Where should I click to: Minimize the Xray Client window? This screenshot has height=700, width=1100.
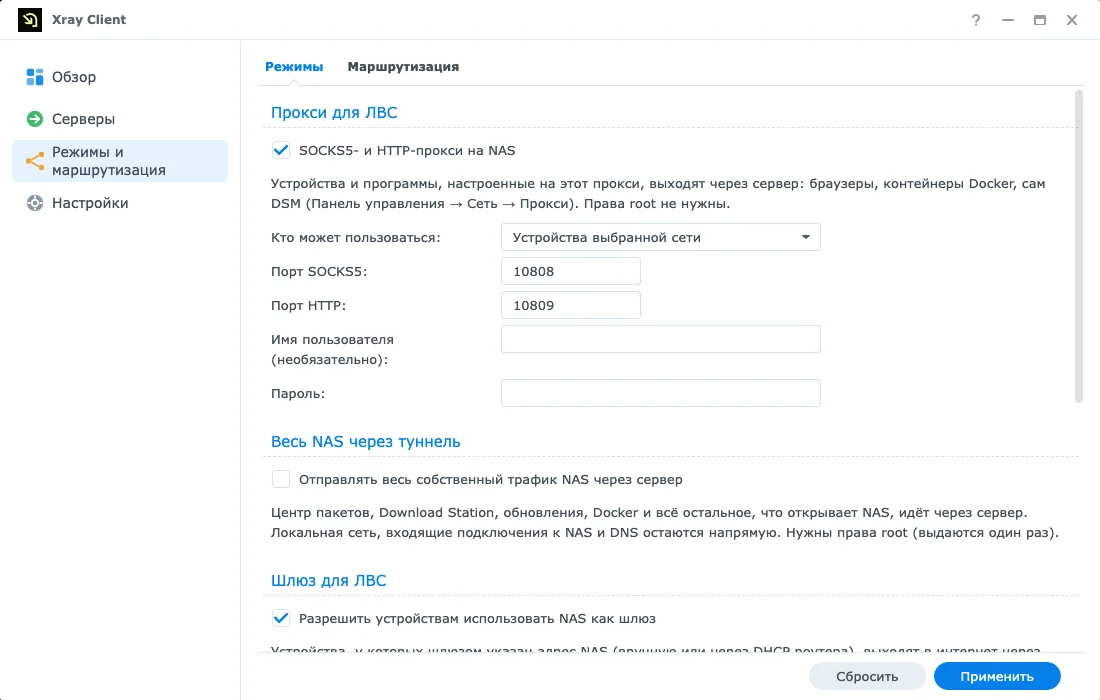[1008, 20]
